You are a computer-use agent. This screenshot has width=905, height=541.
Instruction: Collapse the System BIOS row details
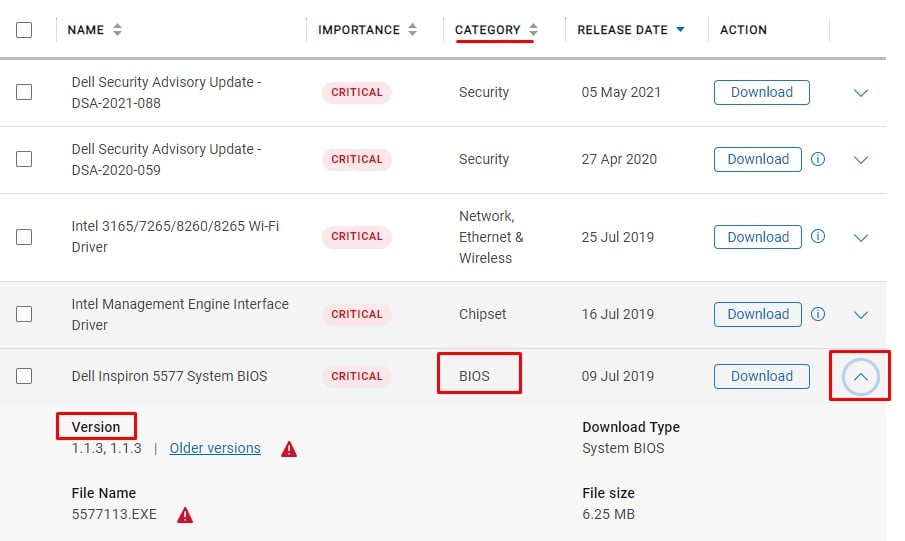click(x=860, y=377)
